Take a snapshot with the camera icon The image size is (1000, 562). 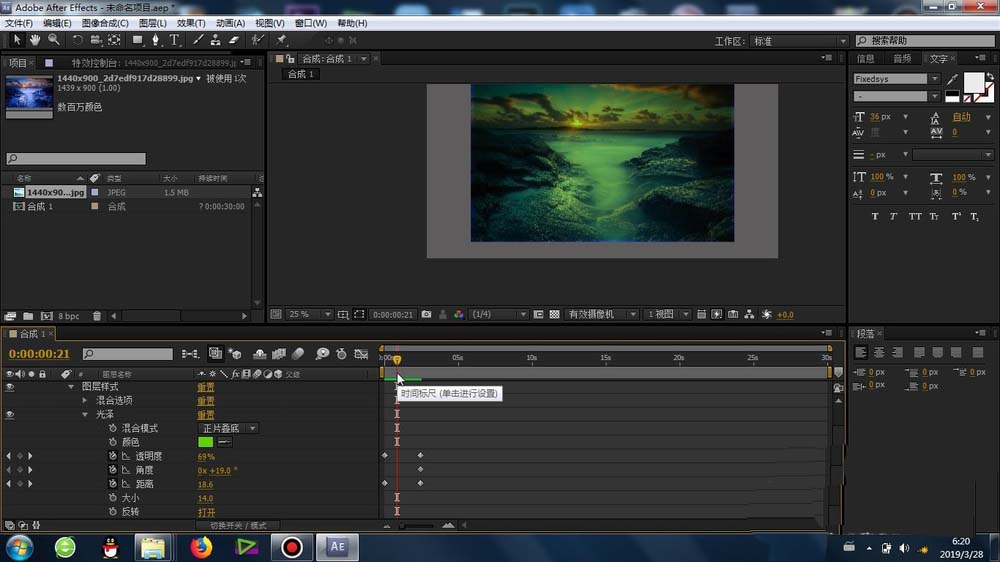pos(426,314)
